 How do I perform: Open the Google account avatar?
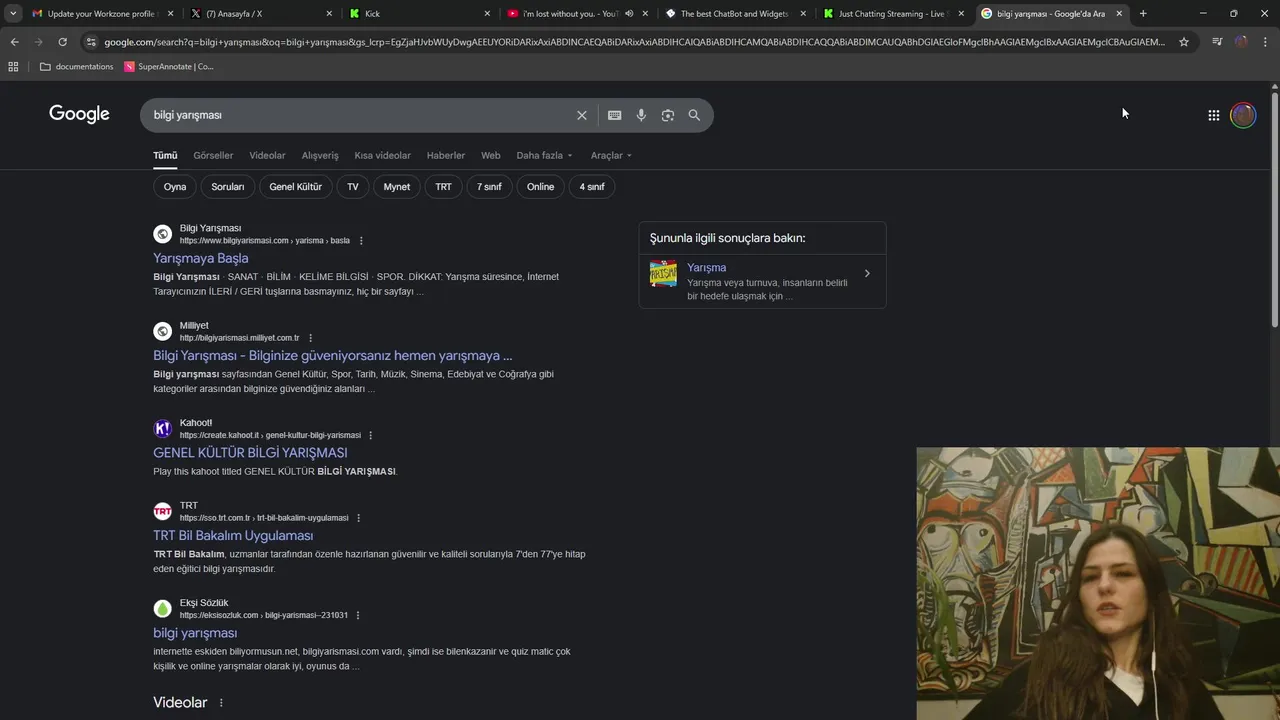[x=1243, y=115]
